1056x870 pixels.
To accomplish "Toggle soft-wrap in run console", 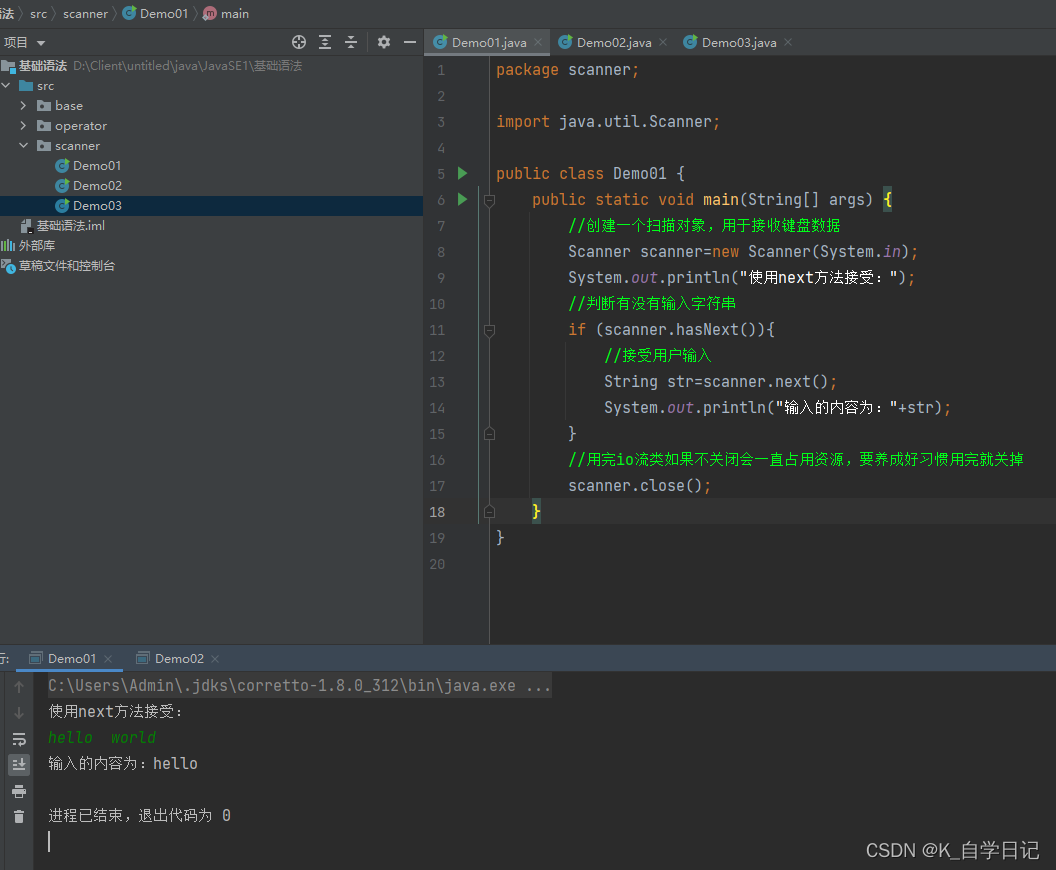I will [19, 739].
